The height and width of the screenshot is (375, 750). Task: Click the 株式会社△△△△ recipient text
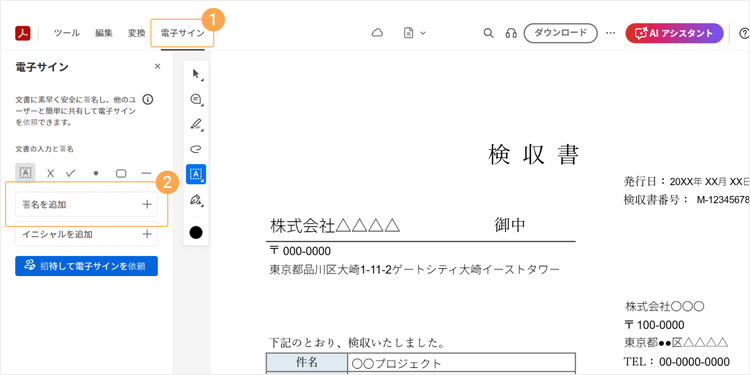pyautogui.click(x=335, y=225)
